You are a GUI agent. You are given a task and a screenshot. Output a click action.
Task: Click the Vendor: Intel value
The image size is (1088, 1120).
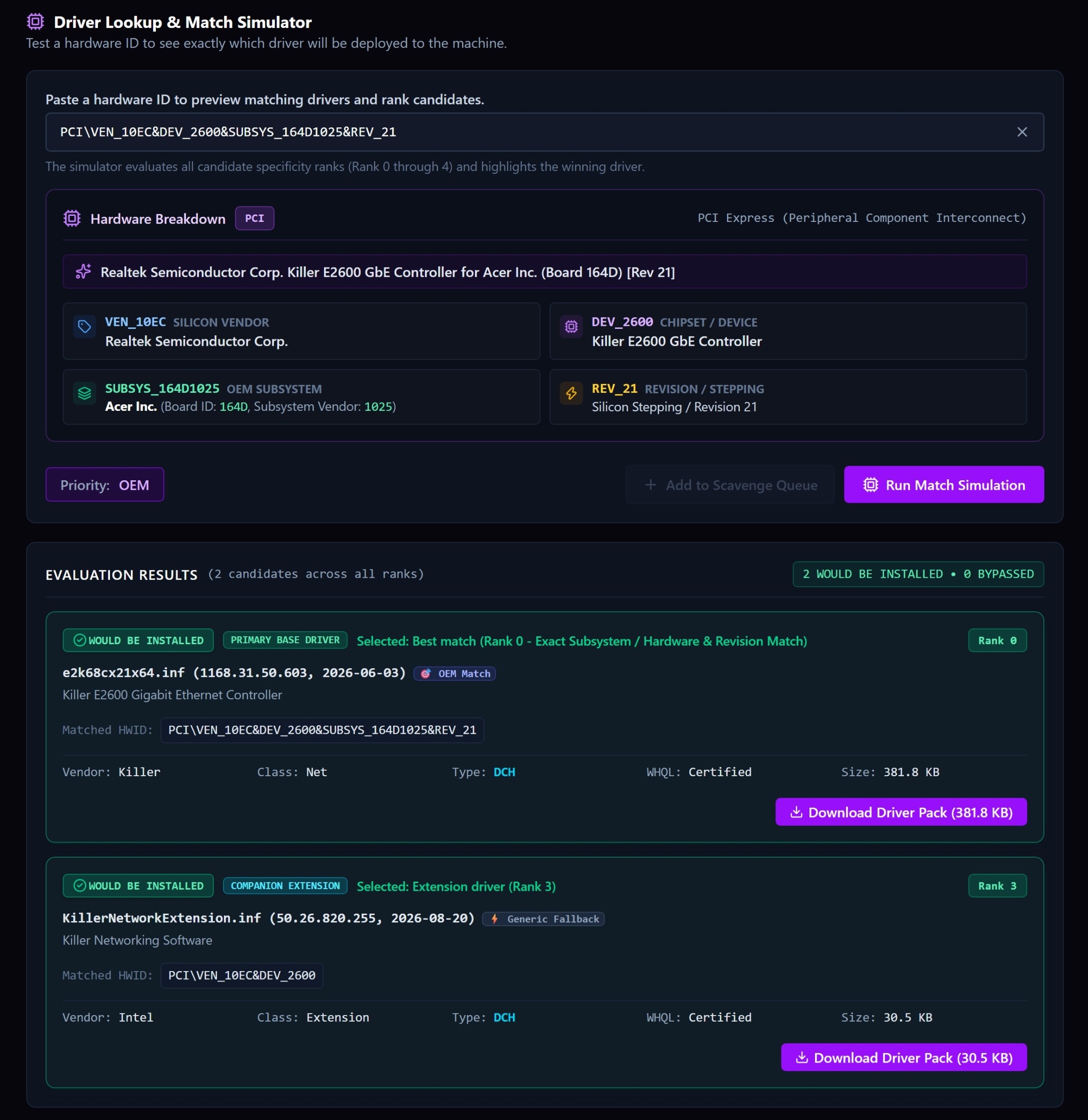136,1017
